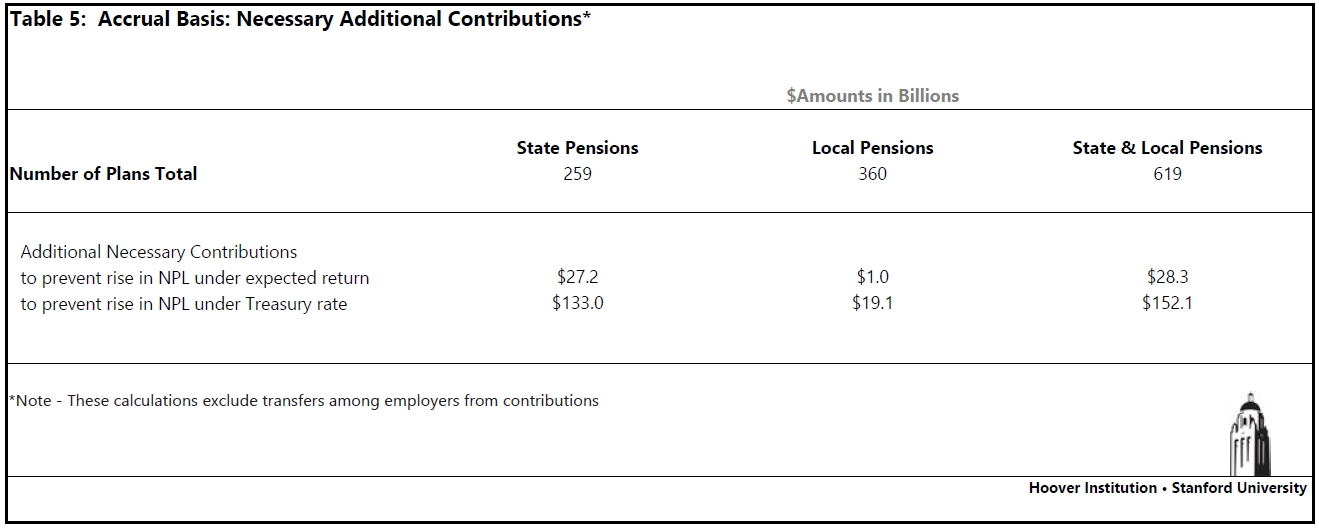
Task: Click the Additional Necessary Contributions label
Action: pyautogui.click(x=158, y=252)
